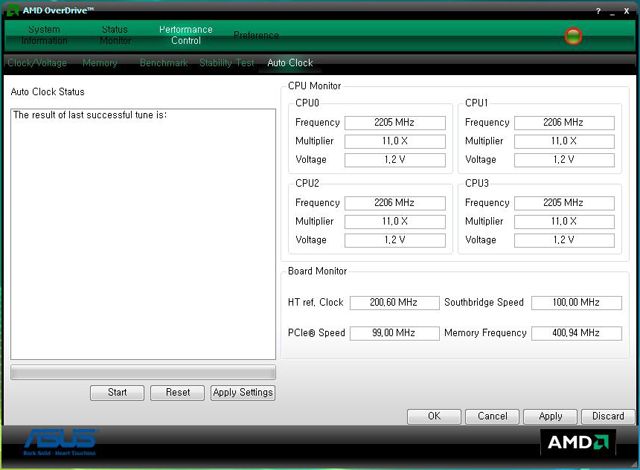Click the PCIe Speed 99.00 MHz field
The height and width of the screenshot is (470, 640).
(x=394, y=333)
